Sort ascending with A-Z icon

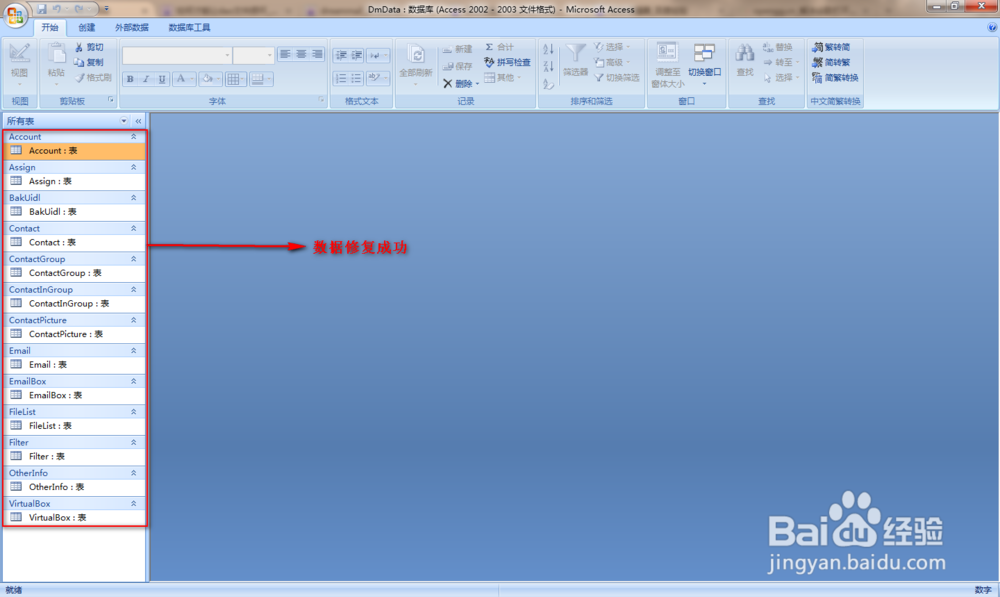548,49
